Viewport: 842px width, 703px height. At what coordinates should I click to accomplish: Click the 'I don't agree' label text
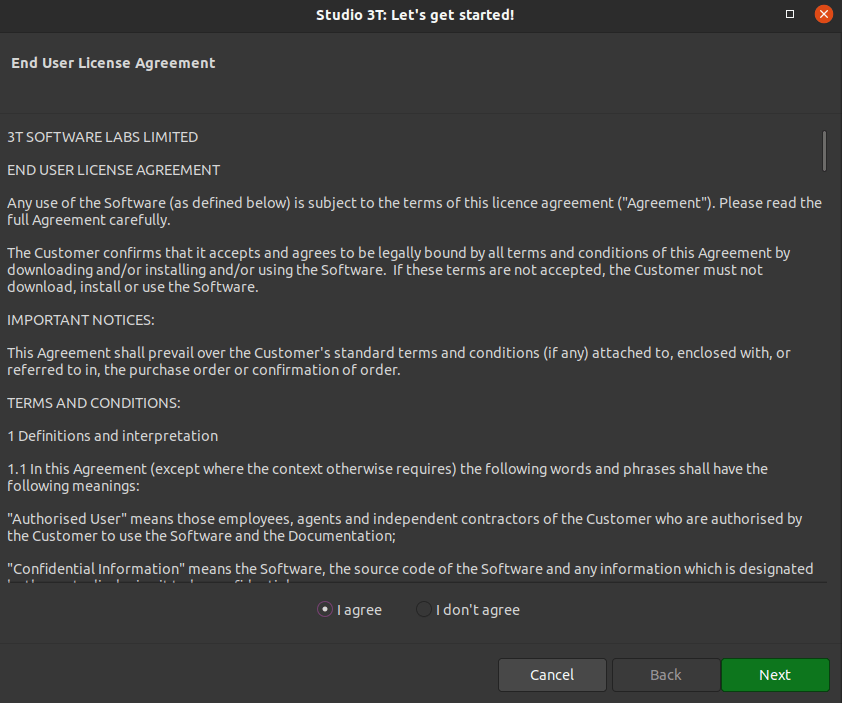478,610
